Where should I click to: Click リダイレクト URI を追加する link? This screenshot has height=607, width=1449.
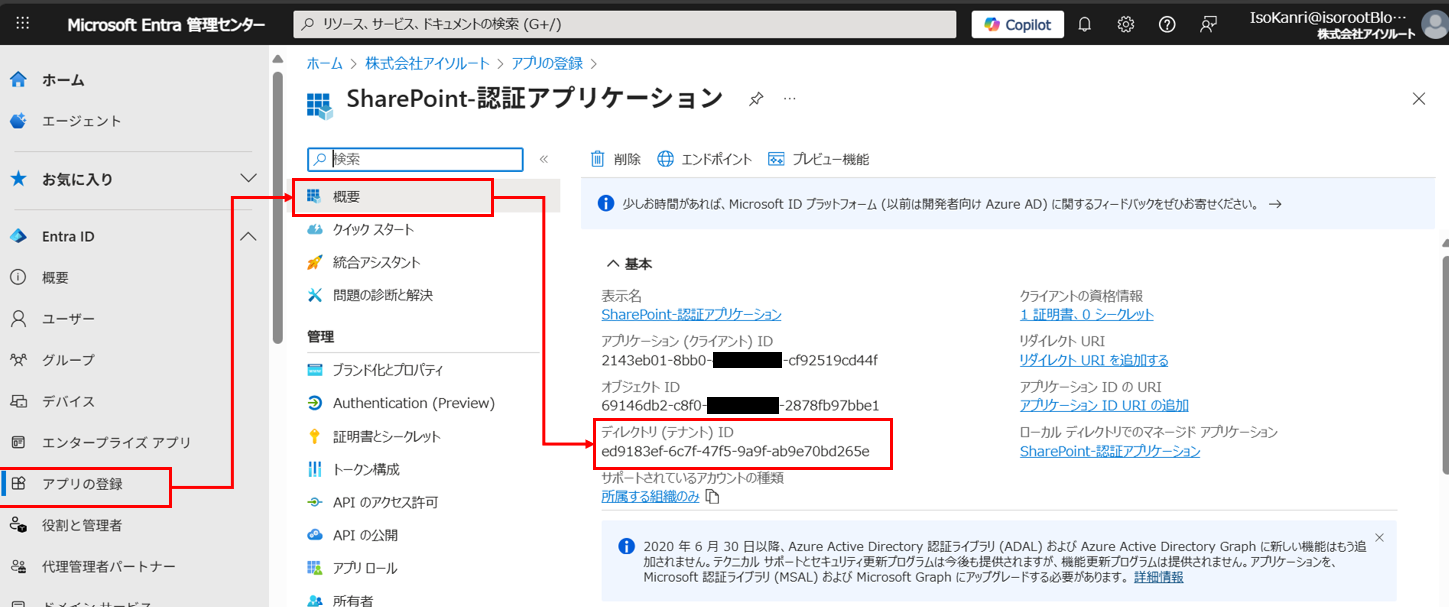tap(1094, 360)
